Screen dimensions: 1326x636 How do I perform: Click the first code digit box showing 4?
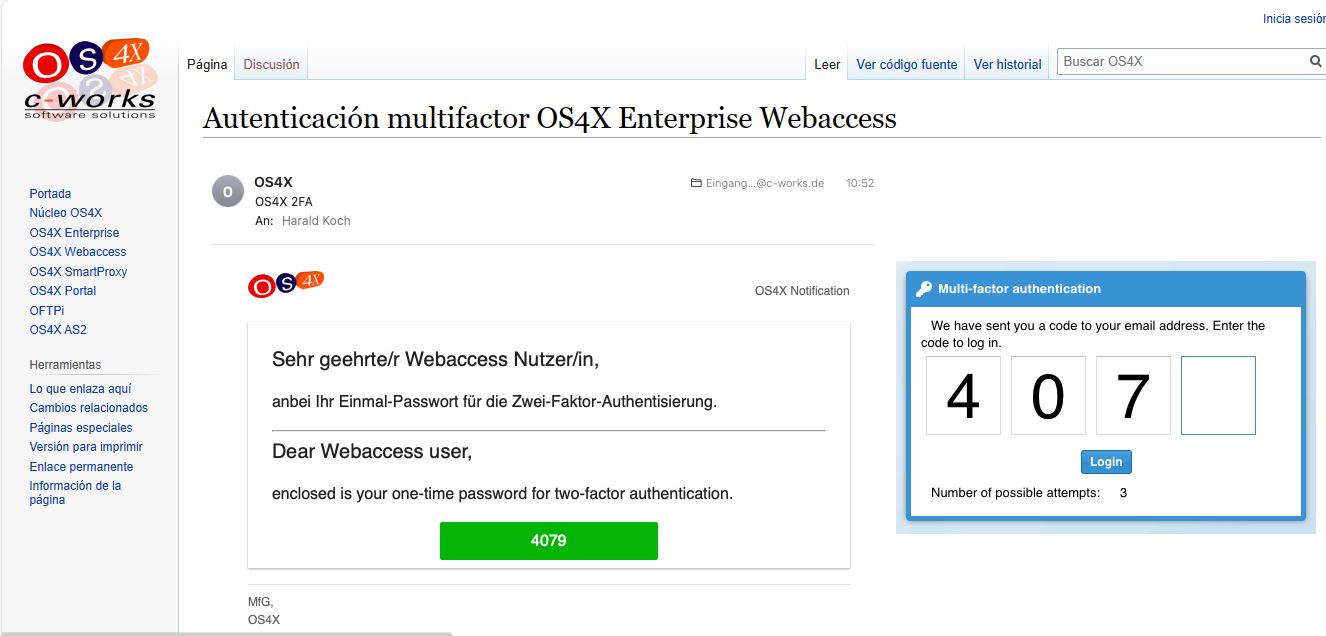pyautogui.click(x=963, y=396)
